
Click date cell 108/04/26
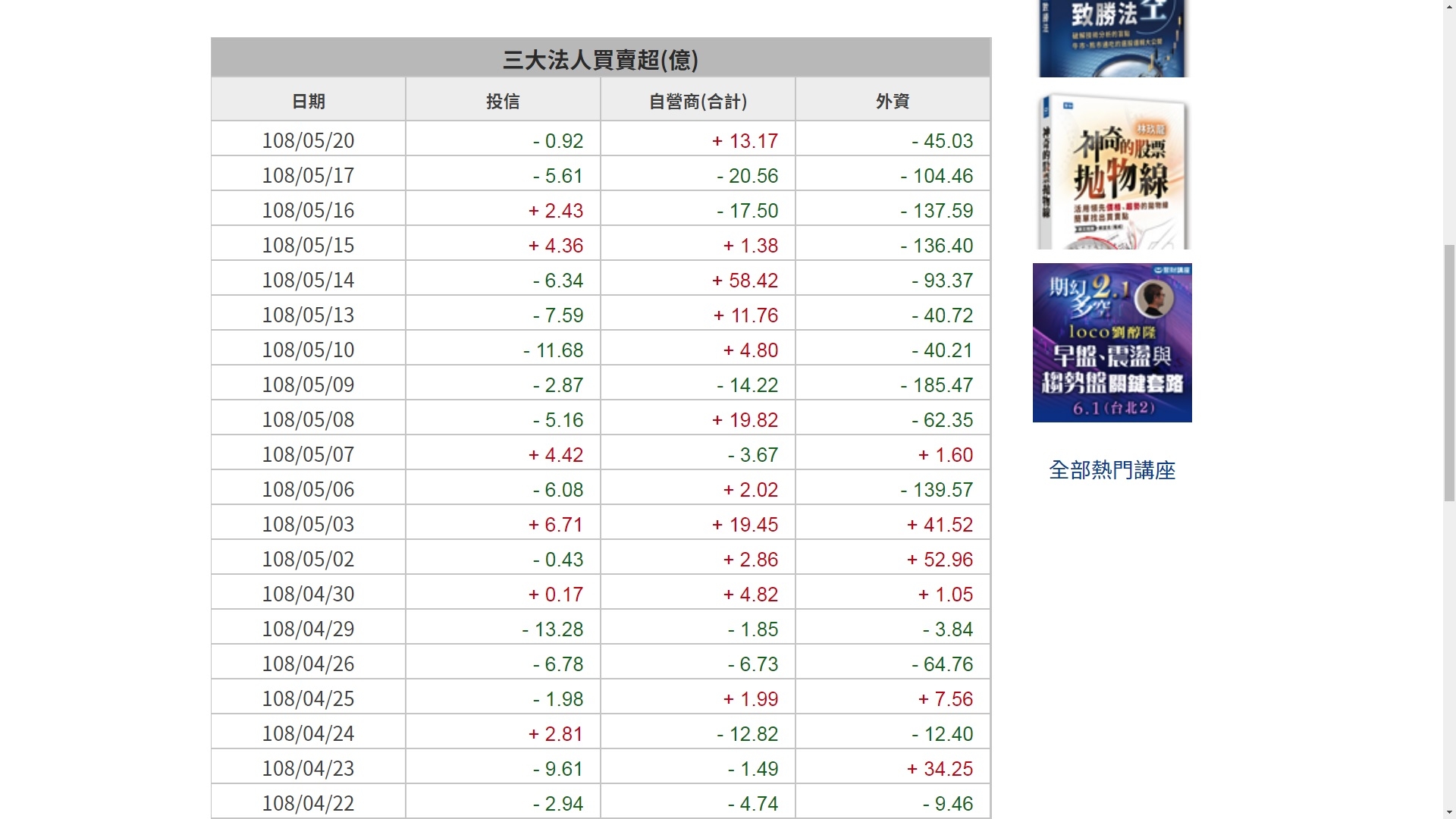pyautogui.click(x=308, y=664)
